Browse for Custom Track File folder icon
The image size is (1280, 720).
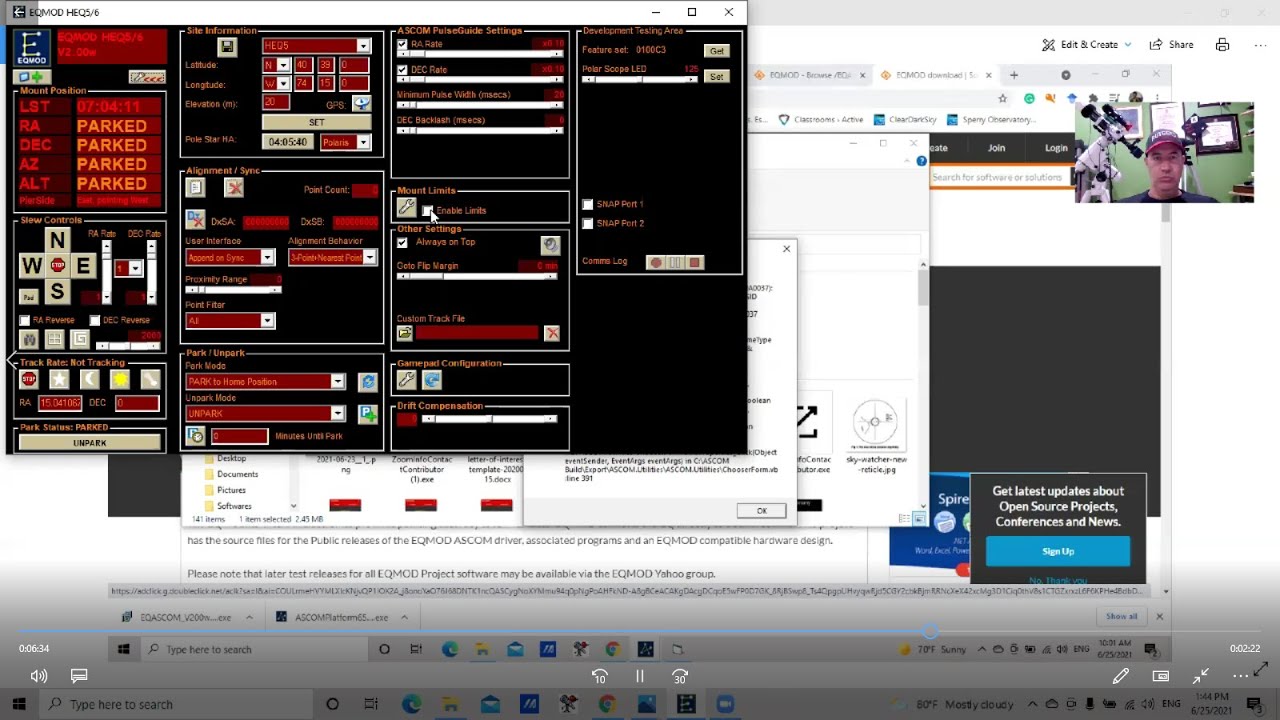click(x=405, y=333)
